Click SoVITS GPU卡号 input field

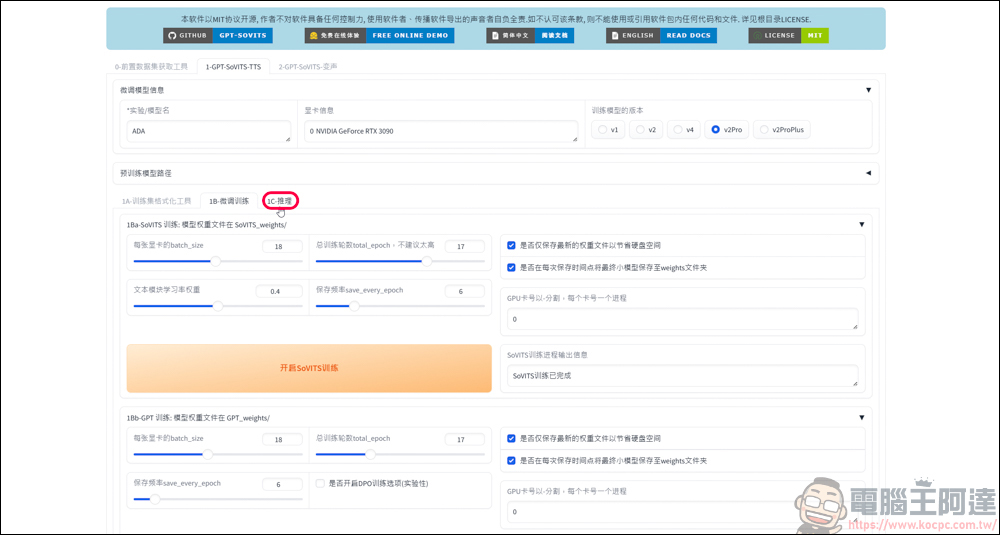(682, 319)
